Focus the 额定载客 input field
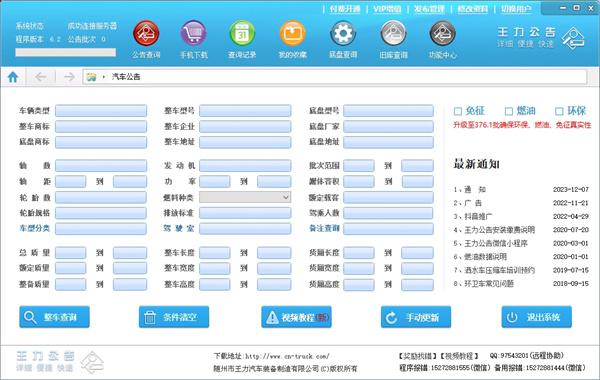 388,197
